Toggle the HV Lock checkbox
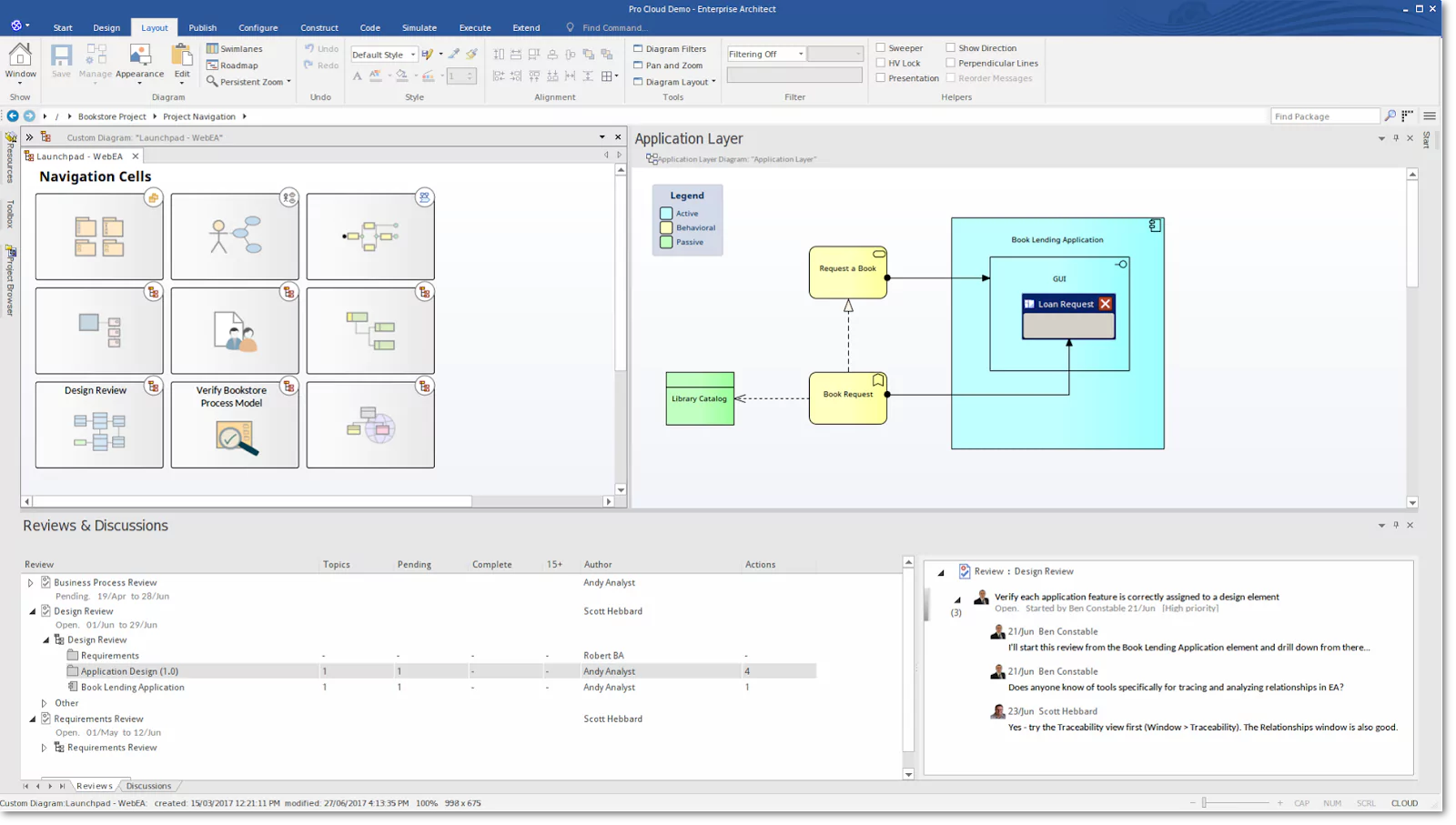 880,63
